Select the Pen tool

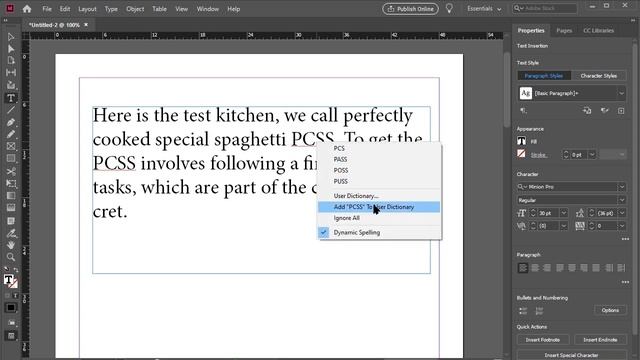[11, 122]
